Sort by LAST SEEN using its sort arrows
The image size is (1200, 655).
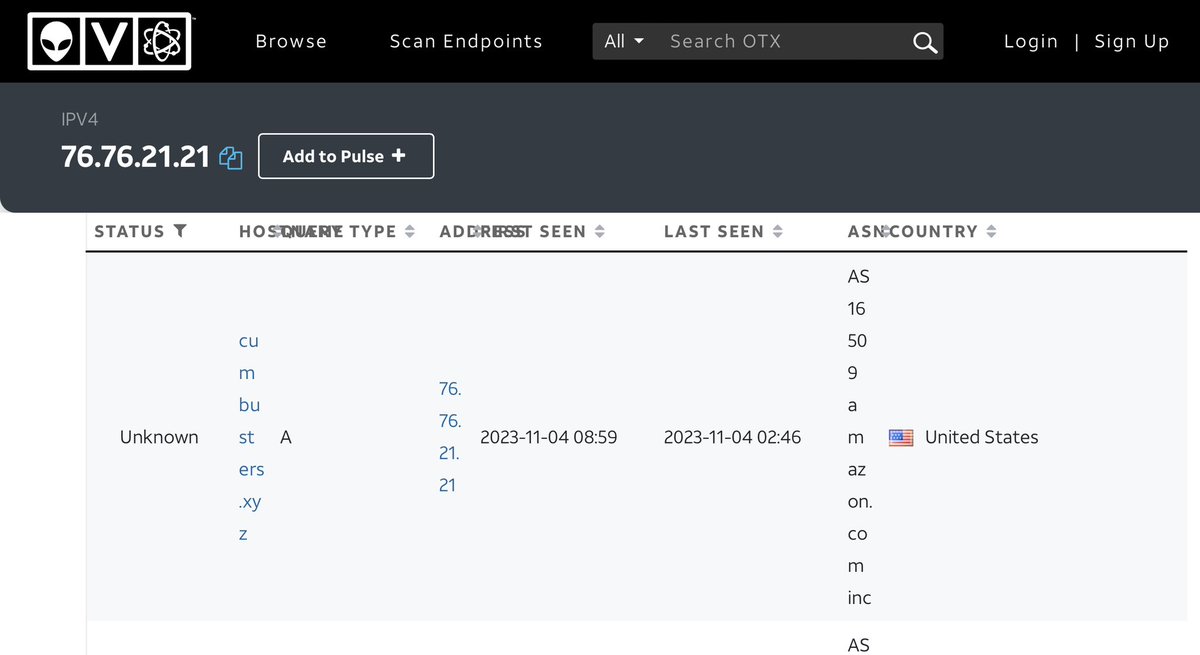click(777, 232)
